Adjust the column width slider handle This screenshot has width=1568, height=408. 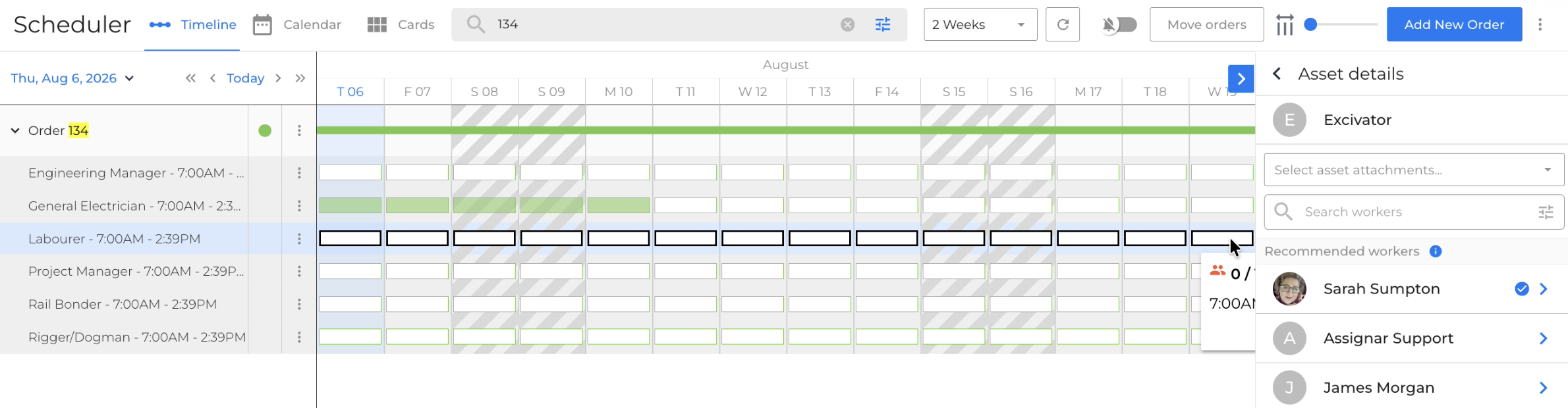coord(1311,24)
